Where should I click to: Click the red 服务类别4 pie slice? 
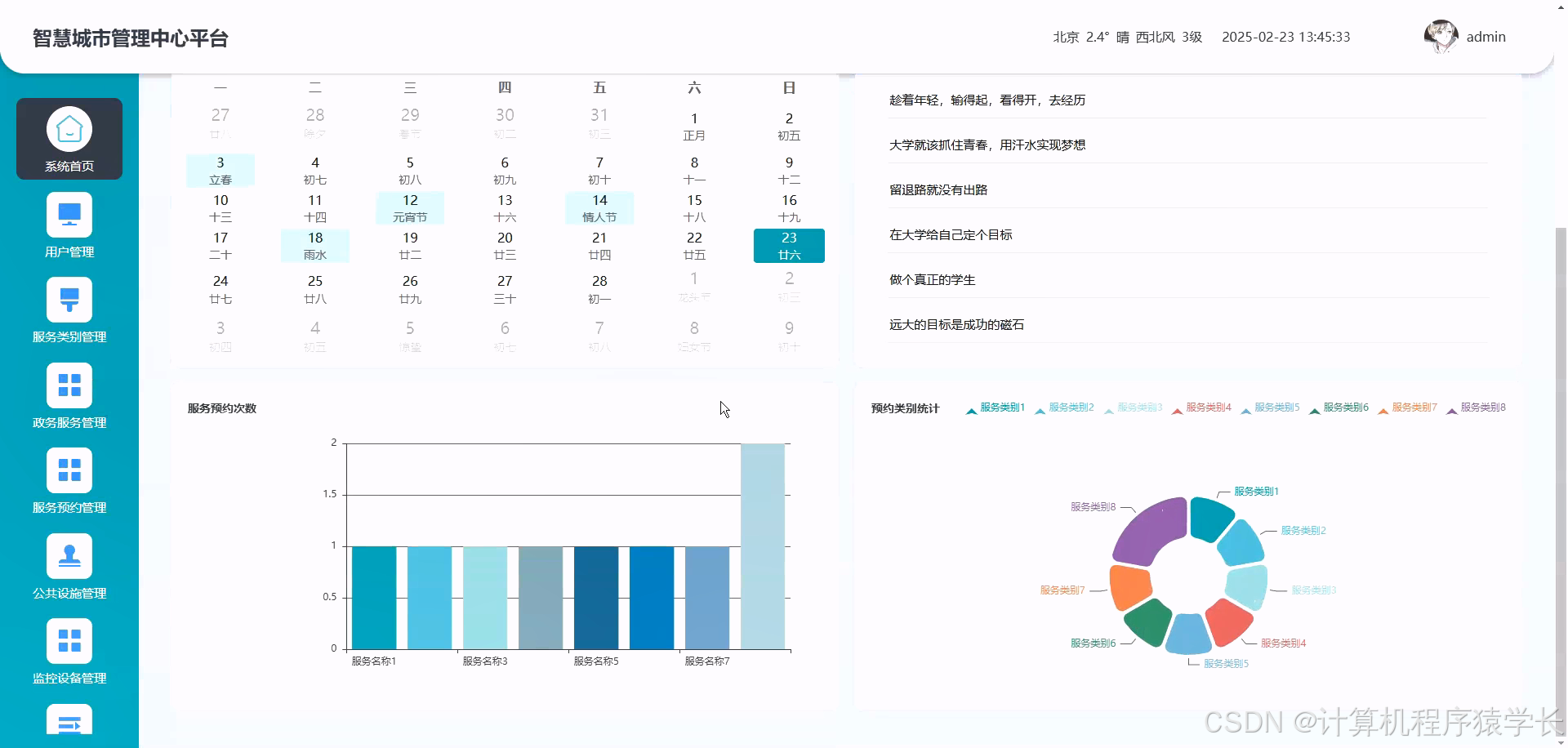(x=1228, y=622)
